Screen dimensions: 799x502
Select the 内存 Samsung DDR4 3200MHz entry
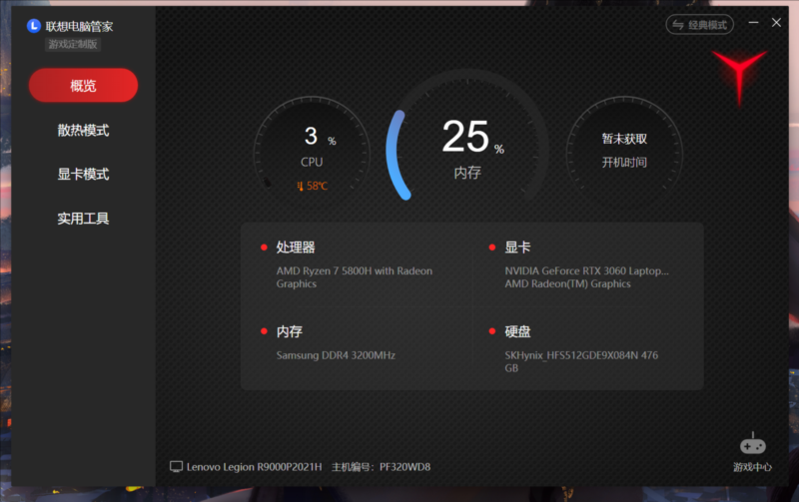[336, 355]
